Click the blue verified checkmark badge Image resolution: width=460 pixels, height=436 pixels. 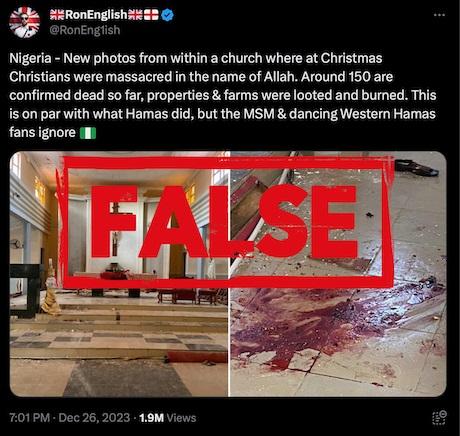pyautogui.click(x=167, y=15)
